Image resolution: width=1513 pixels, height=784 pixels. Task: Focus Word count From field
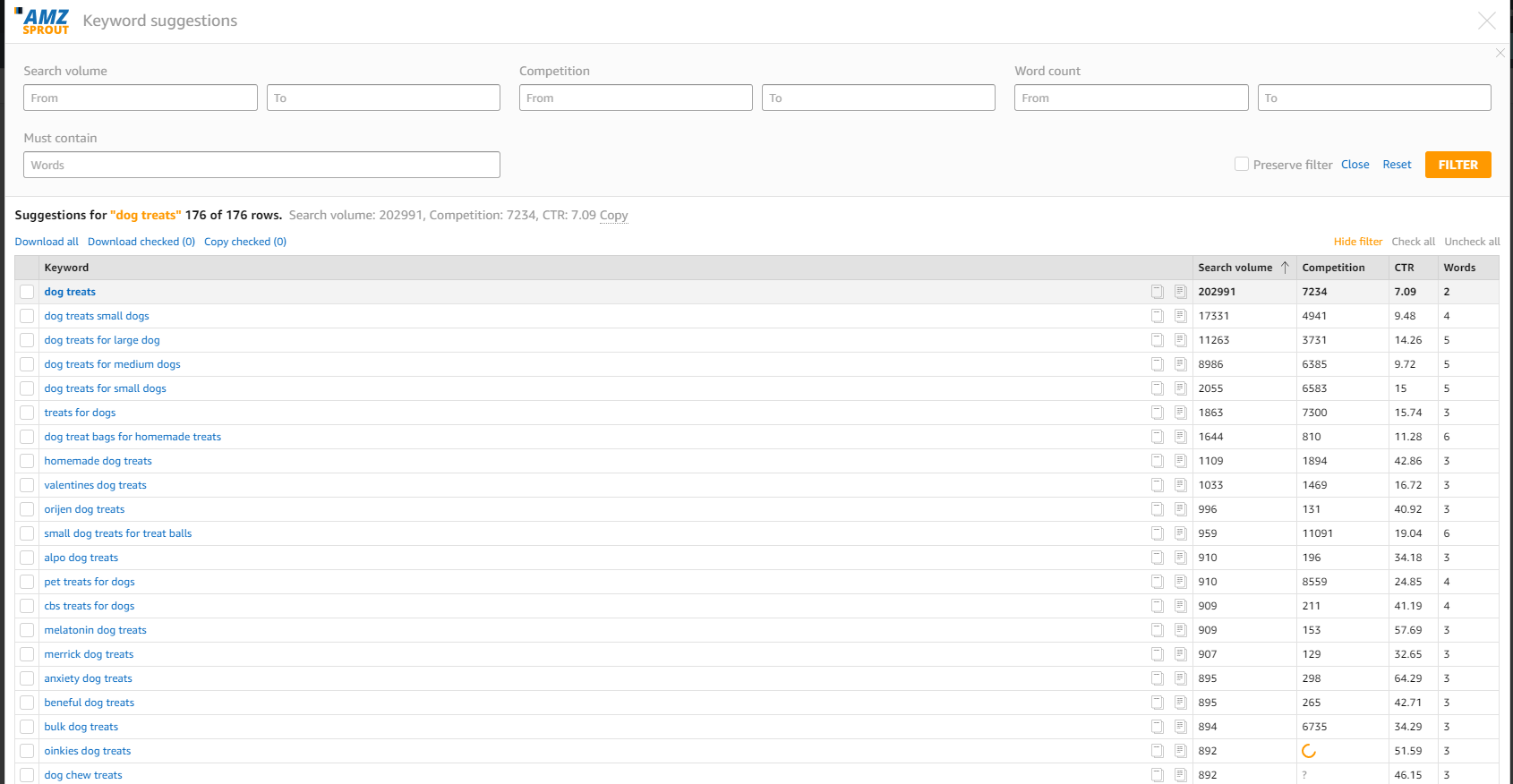[1132, 98]
